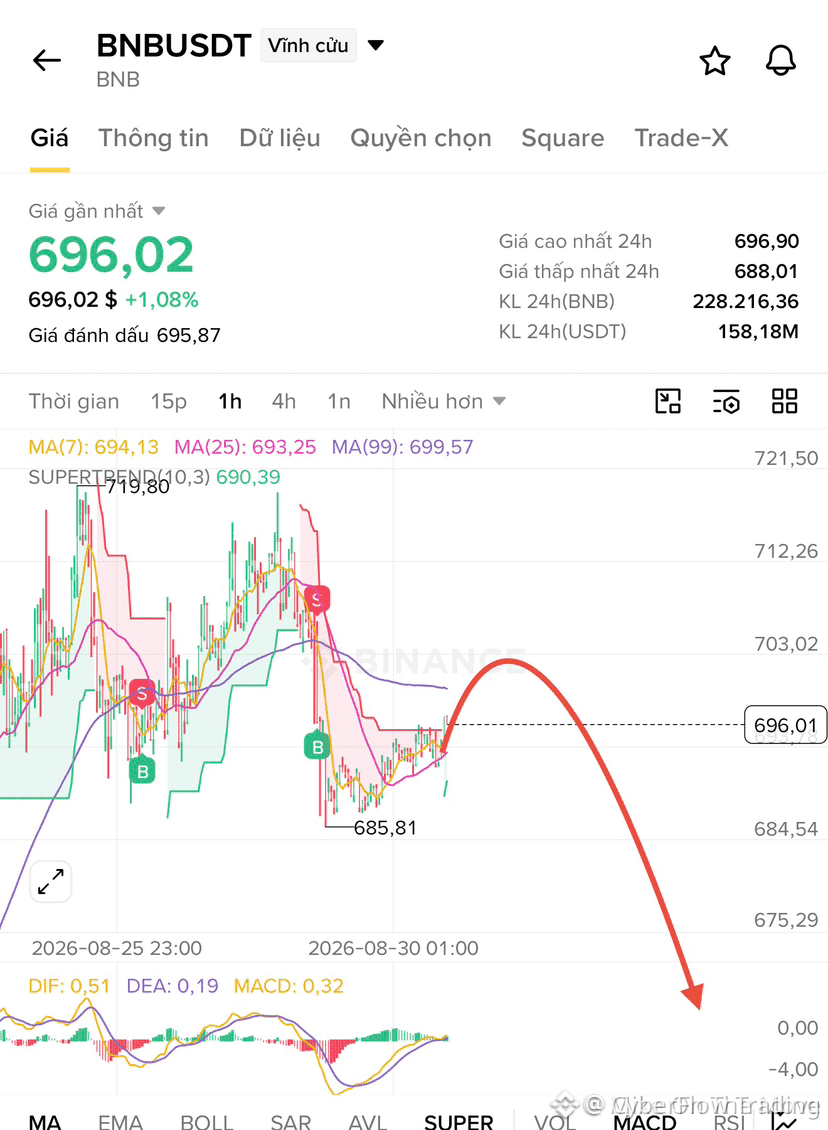This screenshot has width=828, height=1130.
Task: Tap MACD: 0,32 value
Action: click(288, 986)
